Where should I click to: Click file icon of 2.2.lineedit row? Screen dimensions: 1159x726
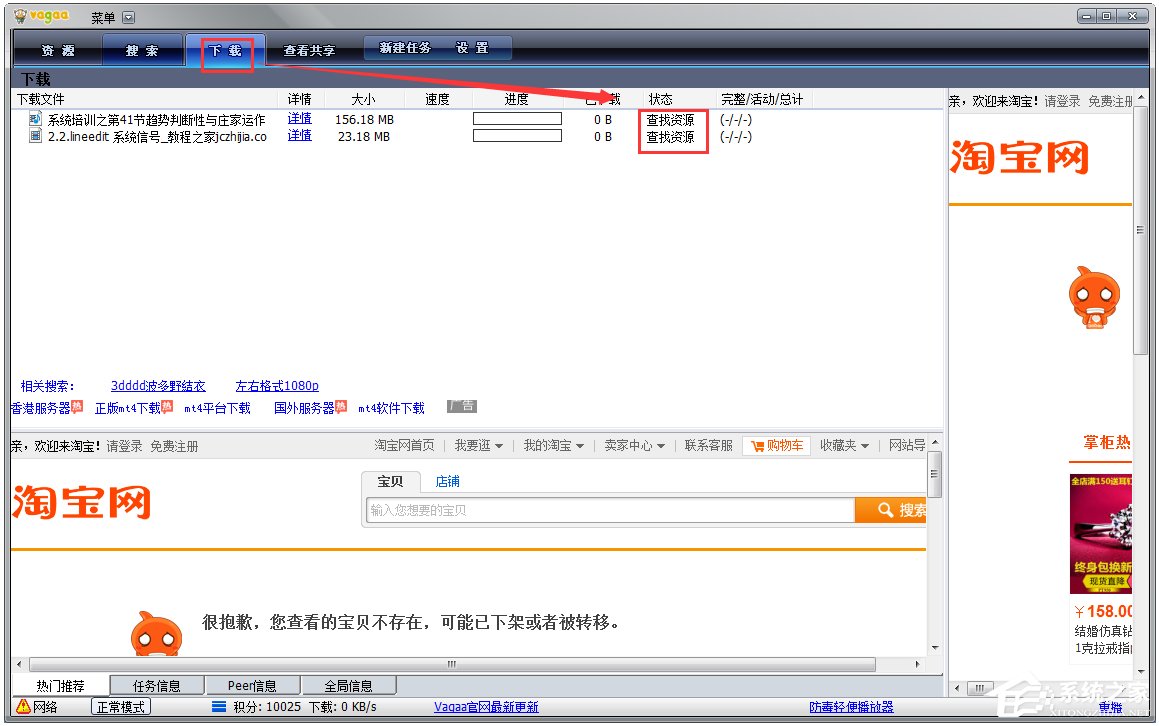(35, 136)
